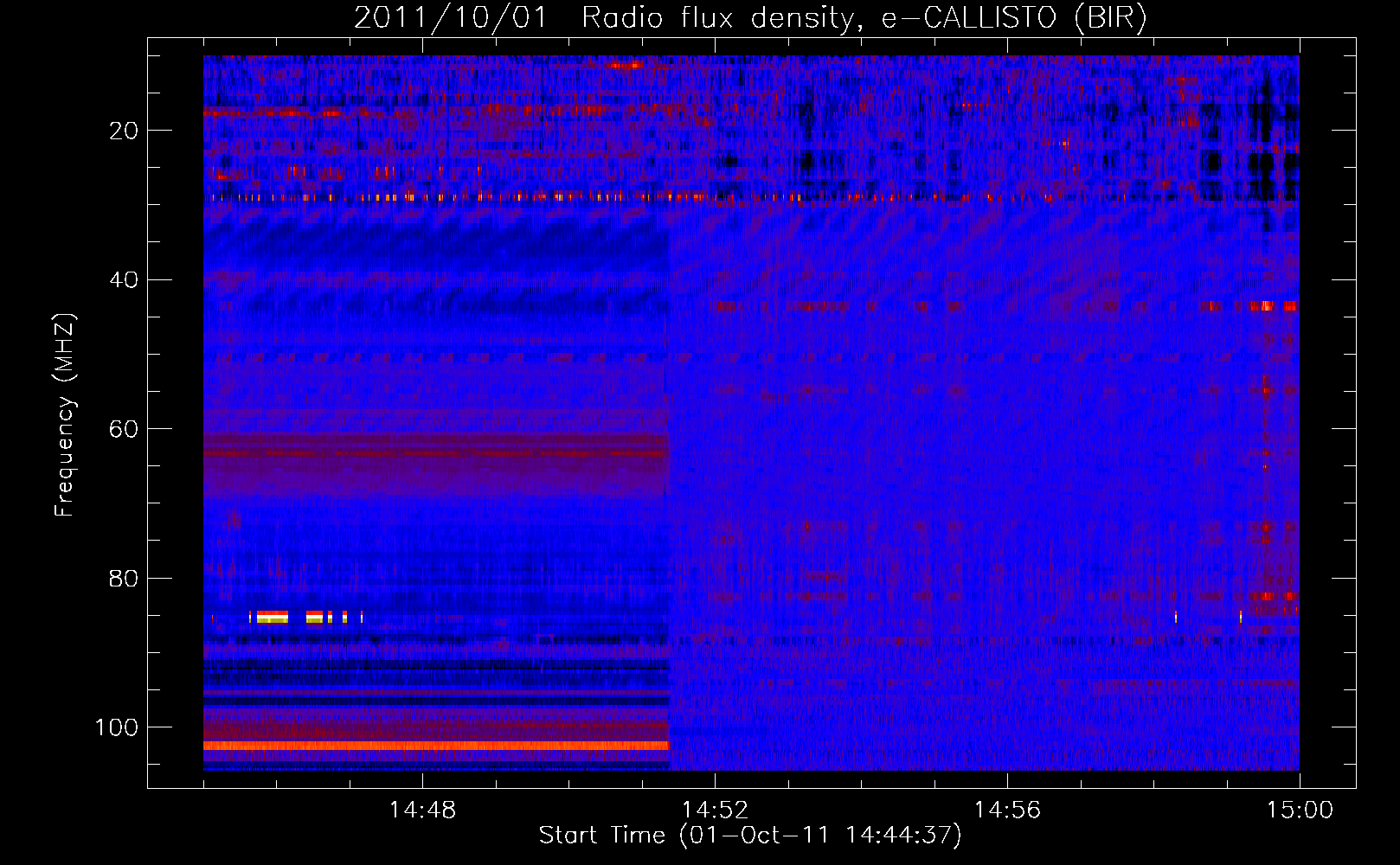Click the 100 MHz frequency tick label
Viewport: 1400px width, 865px height.
pos(117,727)
